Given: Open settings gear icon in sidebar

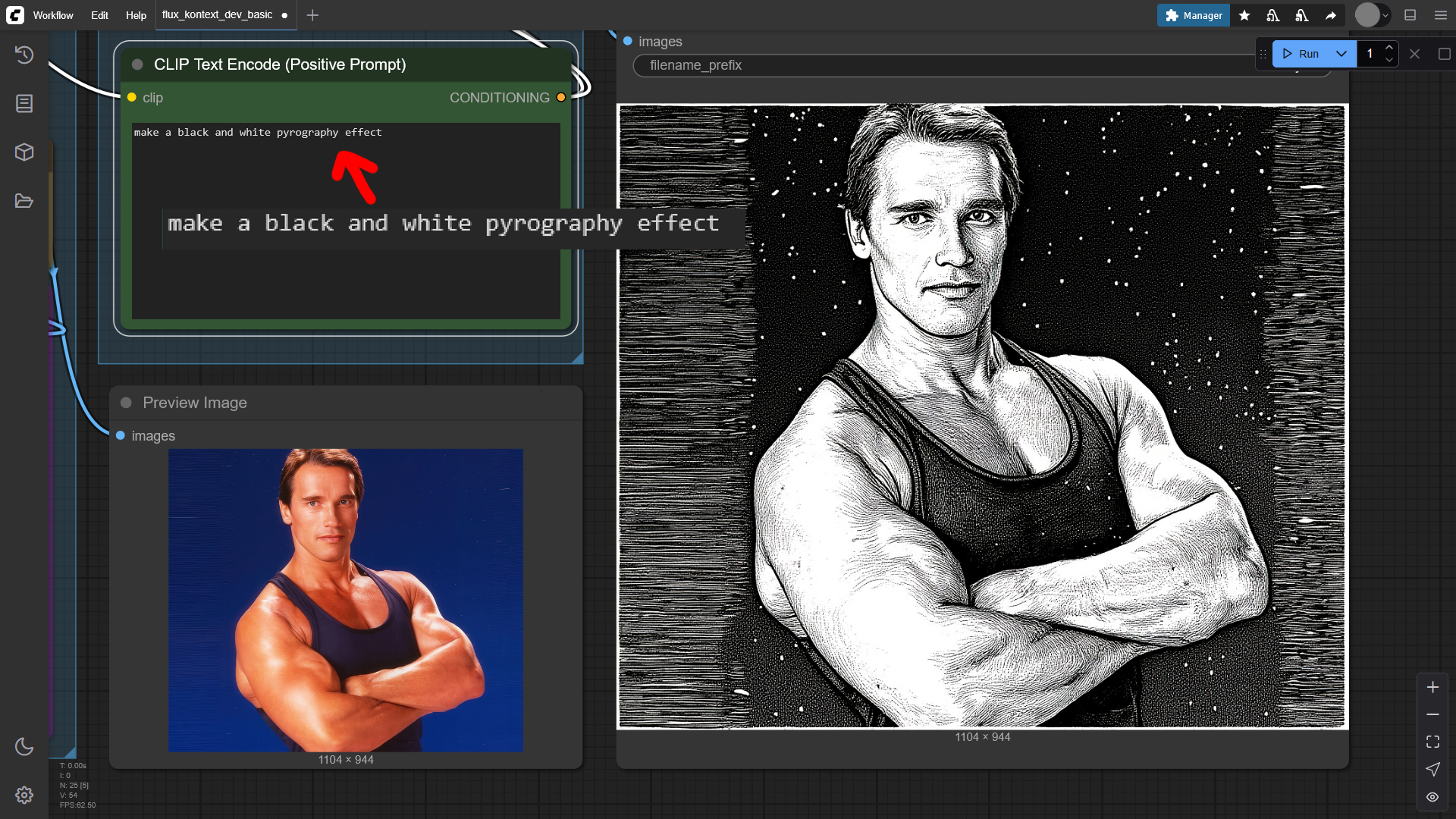Looking at the screenshot, I should click(24, 795).
